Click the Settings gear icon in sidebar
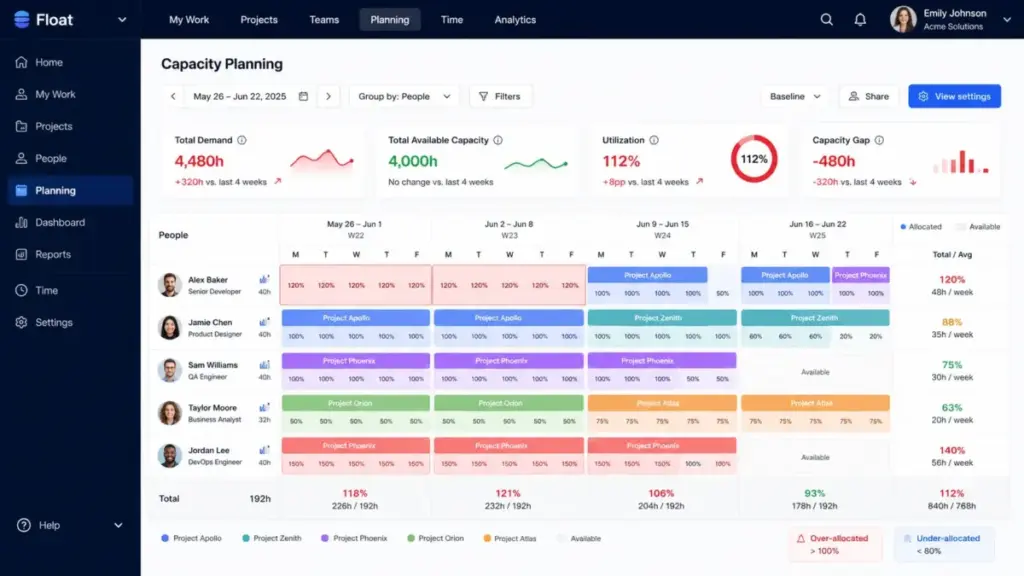1024x576 pixels. 22,322
